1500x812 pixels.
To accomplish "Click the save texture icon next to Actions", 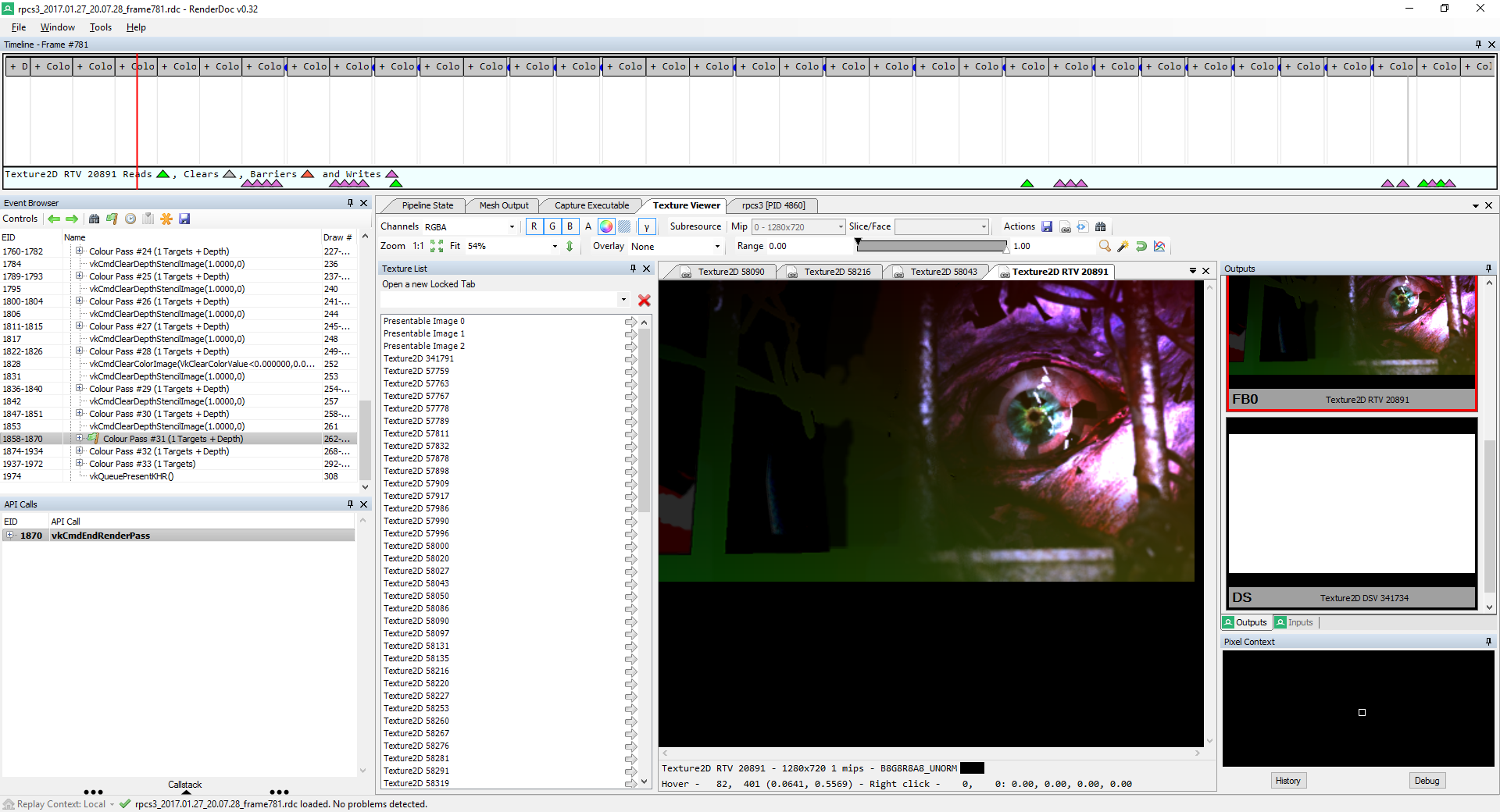I will [x=1047, y=227].
